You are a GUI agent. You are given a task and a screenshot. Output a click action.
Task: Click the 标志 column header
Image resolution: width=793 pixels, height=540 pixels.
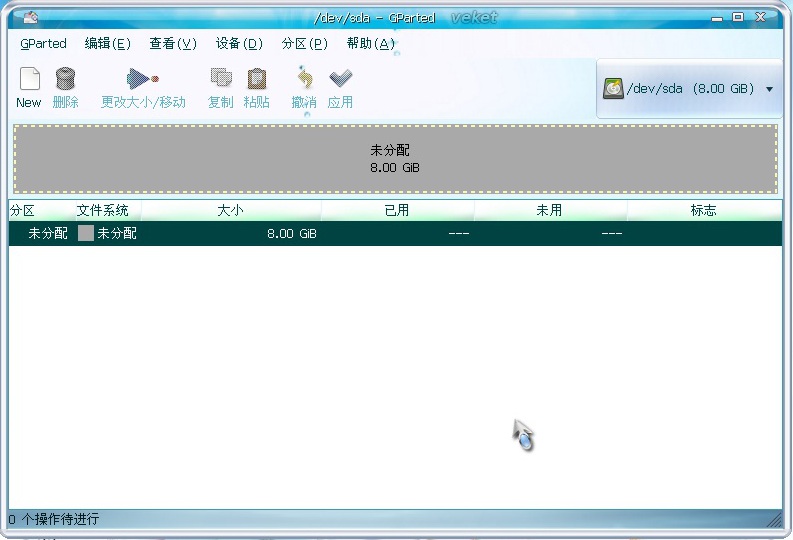[703, 210]
